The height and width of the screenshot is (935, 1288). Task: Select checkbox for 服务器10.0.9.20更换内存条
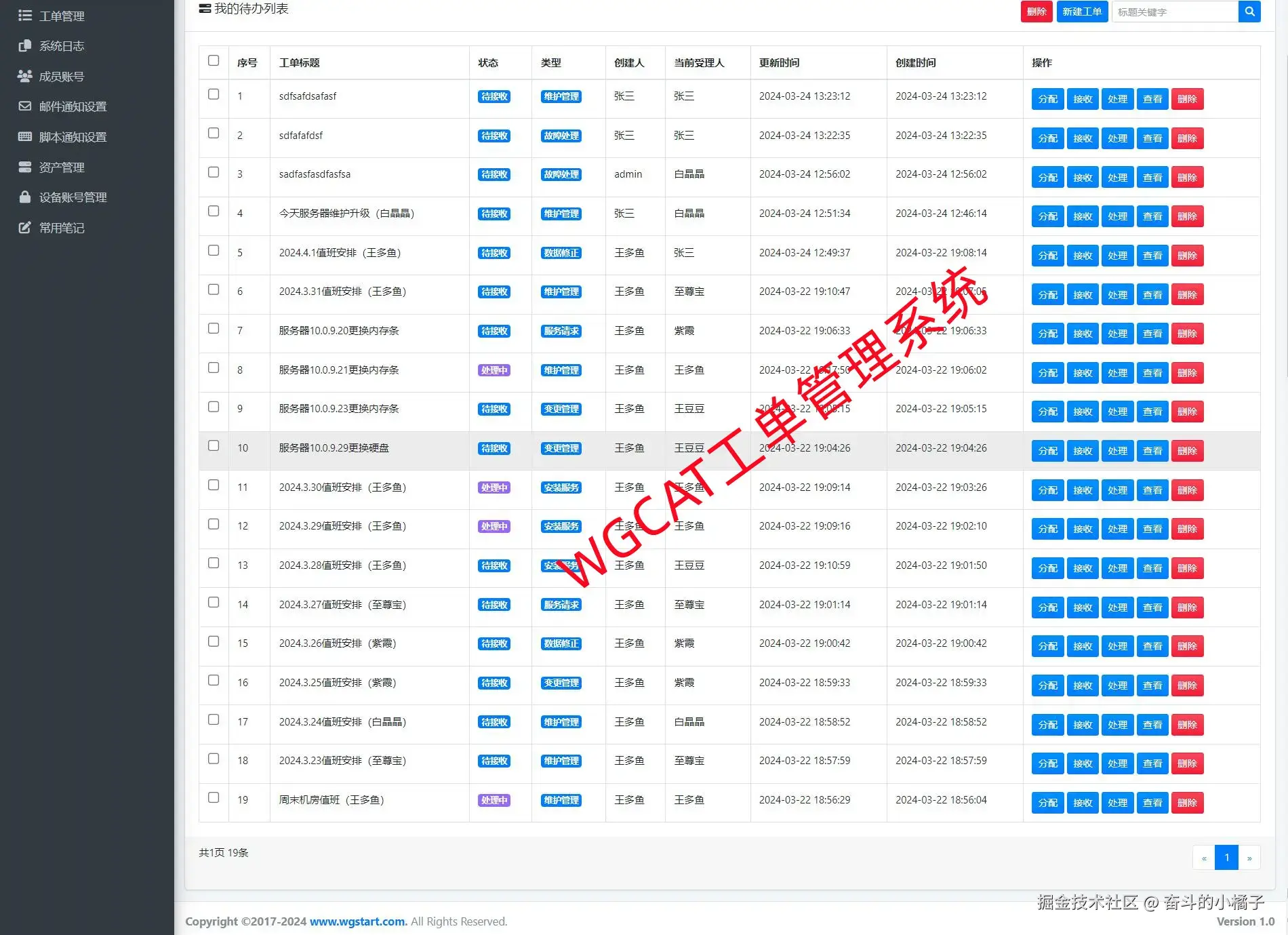[x=214, y=329]
